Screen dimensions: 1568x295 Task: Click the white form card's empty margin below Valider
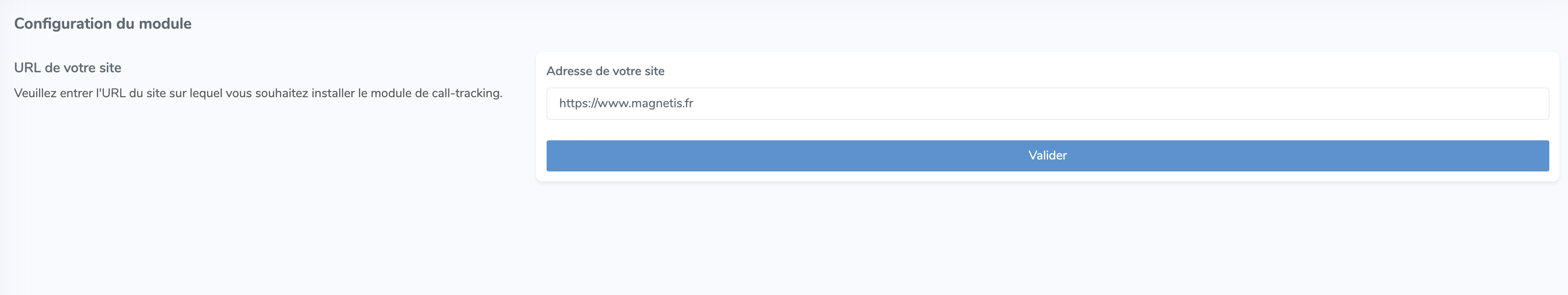pos(1047,176)
